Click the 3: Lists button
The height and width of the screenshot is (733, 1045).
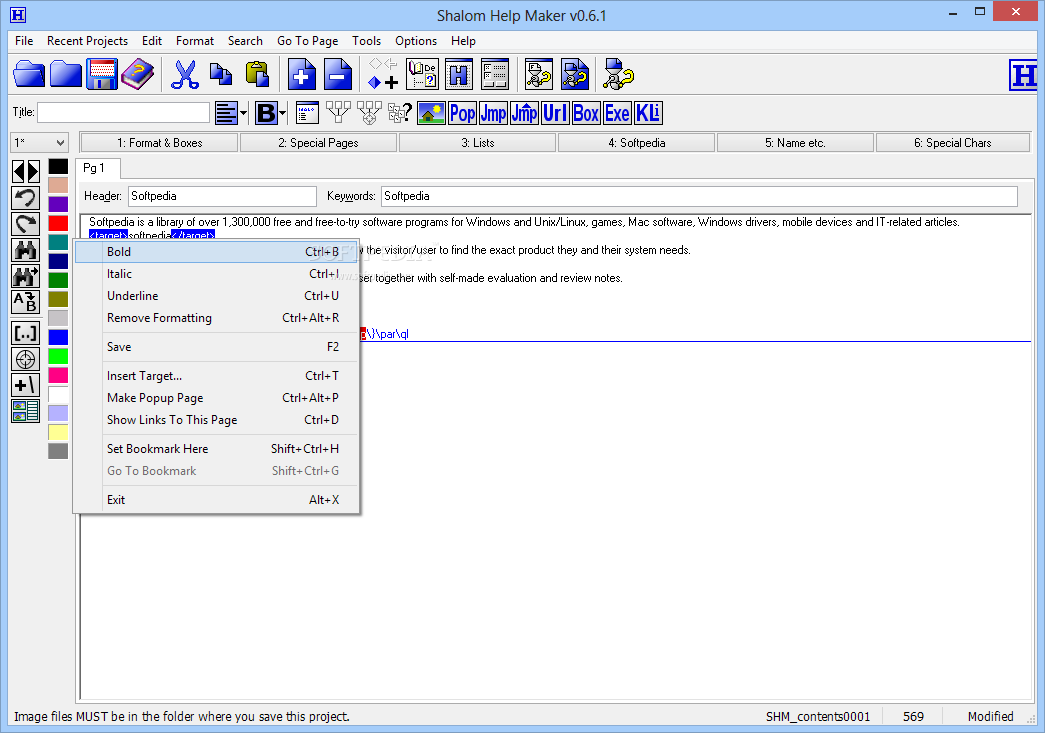(477, 143)
